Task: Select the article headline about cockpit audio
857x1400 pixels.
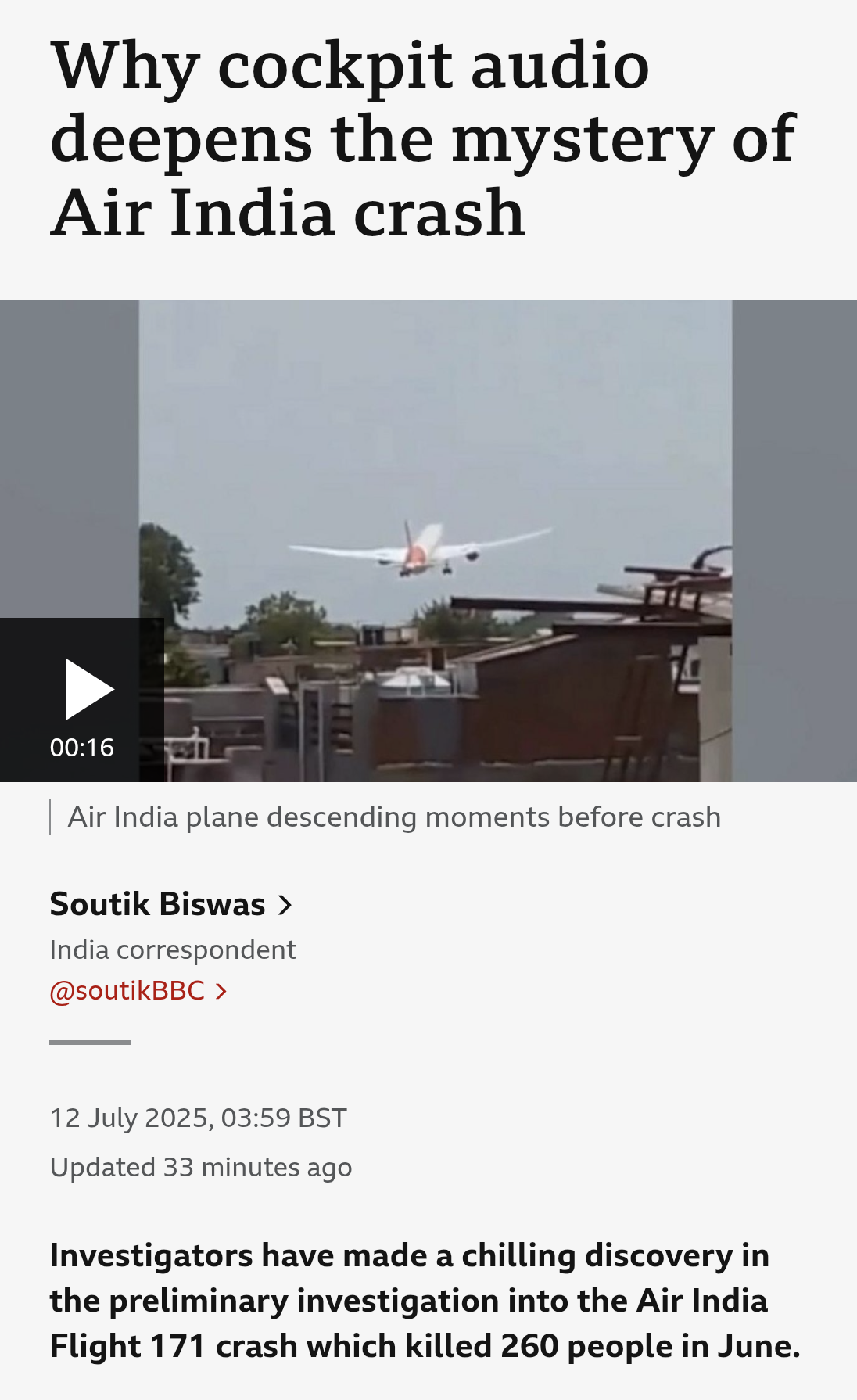Action: coord(423,138)
